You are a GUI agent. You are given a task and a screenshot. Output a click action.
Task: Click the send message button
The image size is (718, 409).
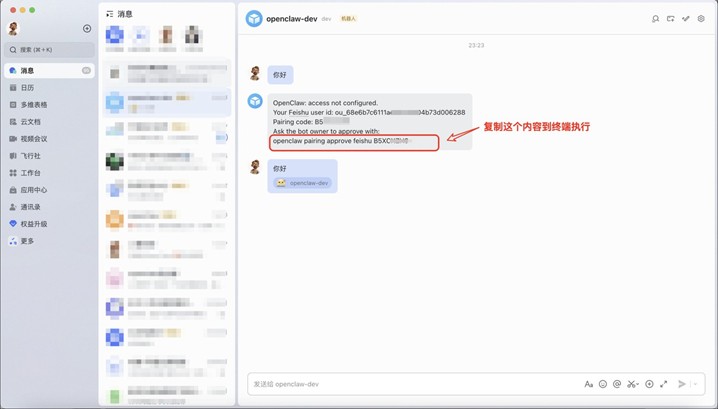click(682, 384)
